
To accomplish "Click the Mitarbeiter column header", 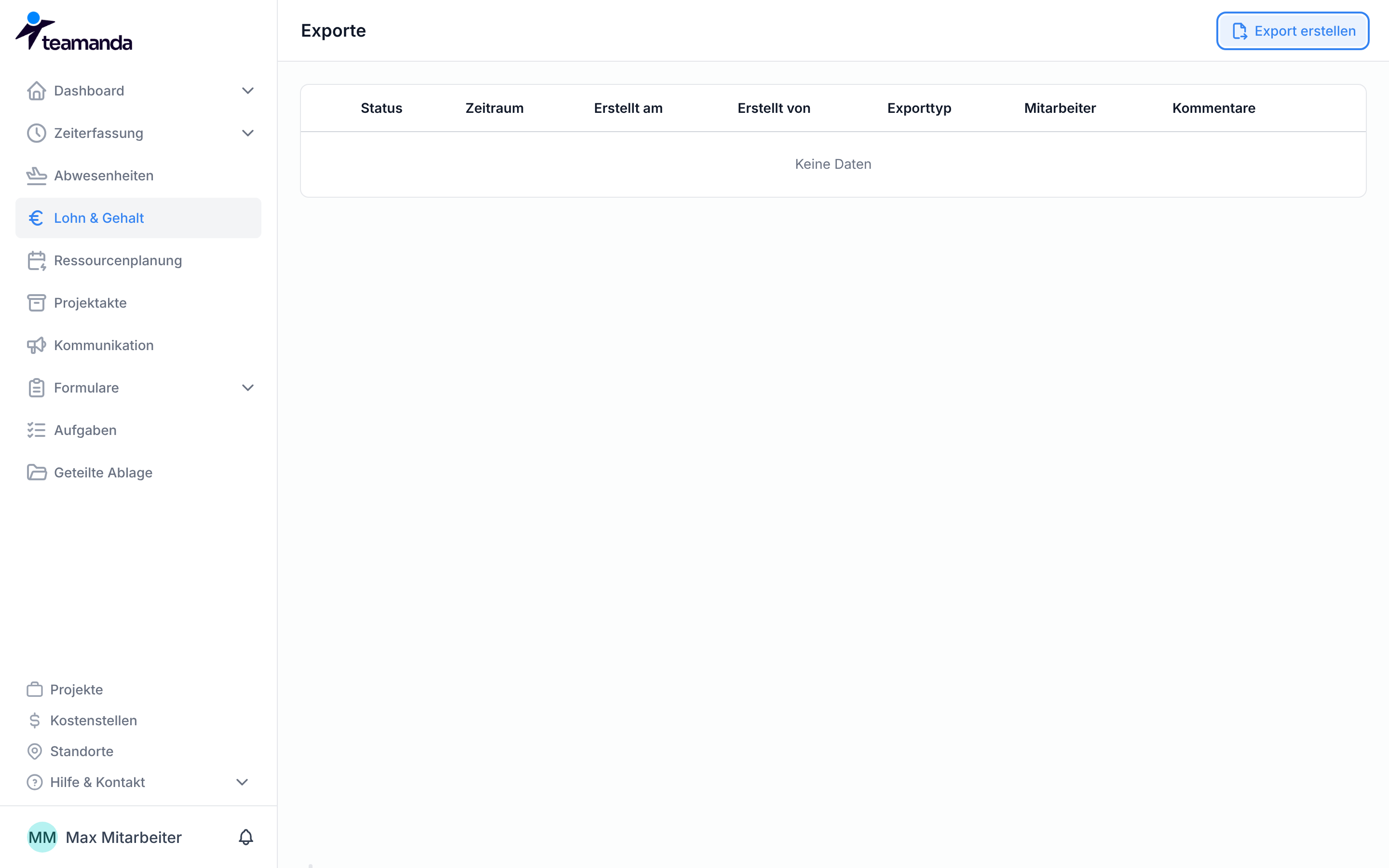I will click(x=1060, y=108).
